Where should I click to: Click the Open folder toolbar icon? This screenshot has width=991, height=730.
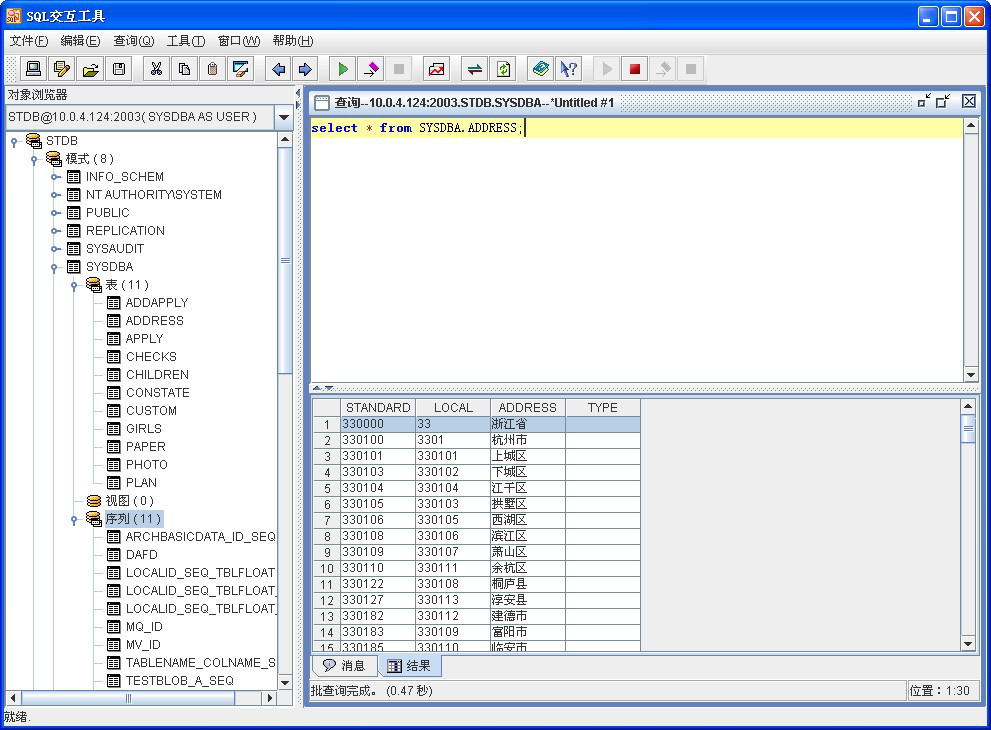click(x=90, y=69)
